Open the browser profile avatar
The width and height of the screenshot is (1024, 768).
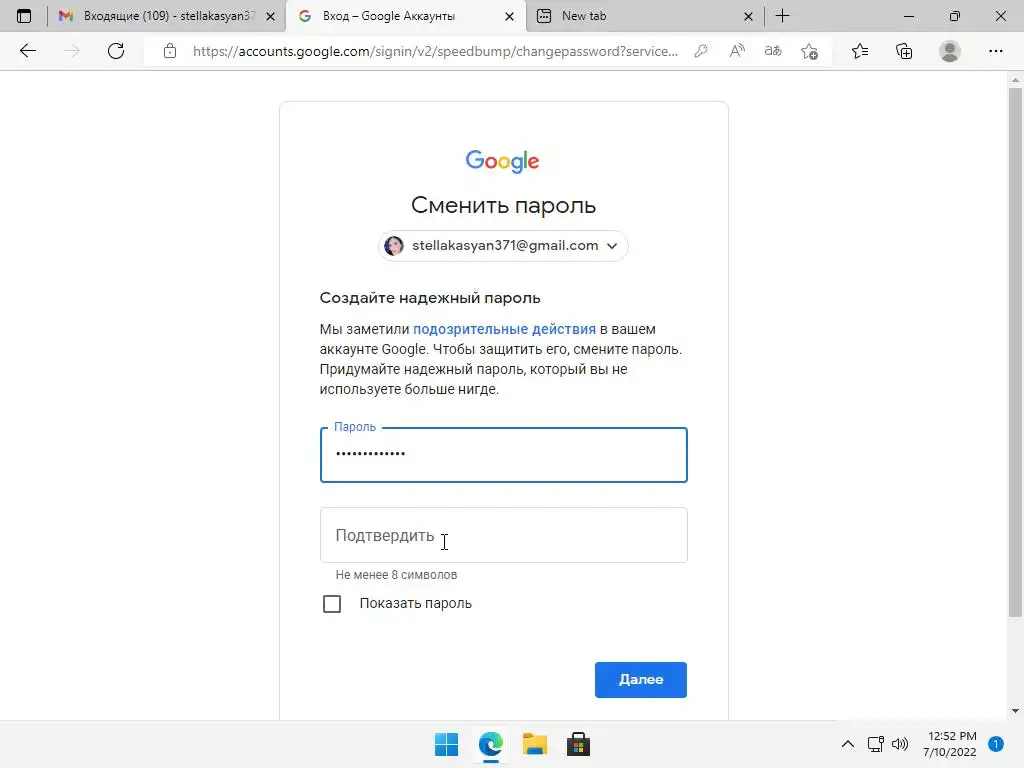tap(950, 51)
